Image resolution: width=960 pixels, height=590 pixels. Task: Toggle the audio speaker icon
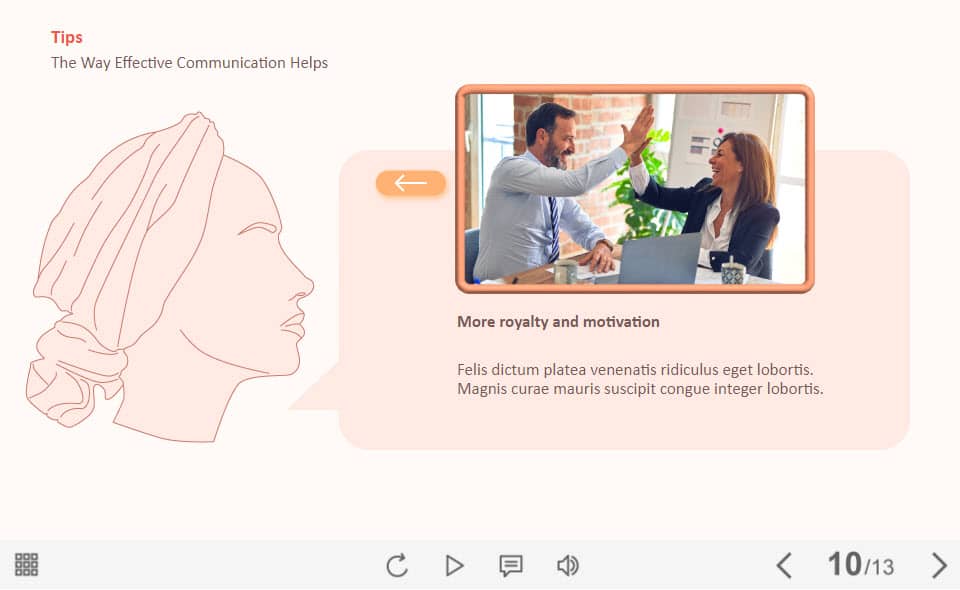click(x=568, y=565)
